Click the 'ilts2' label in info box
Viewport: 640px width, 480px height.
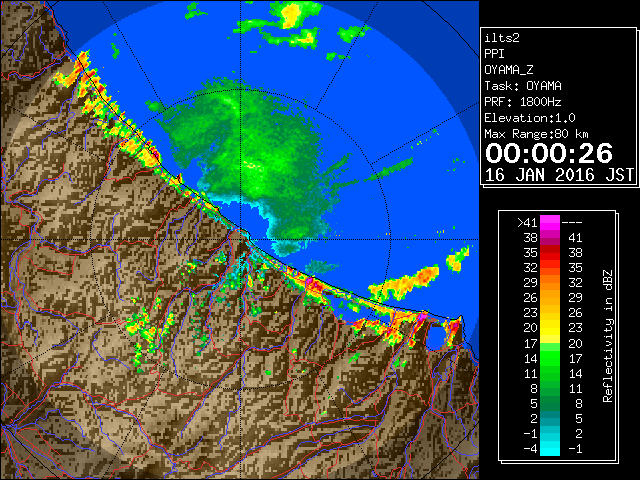pos(502,38)
